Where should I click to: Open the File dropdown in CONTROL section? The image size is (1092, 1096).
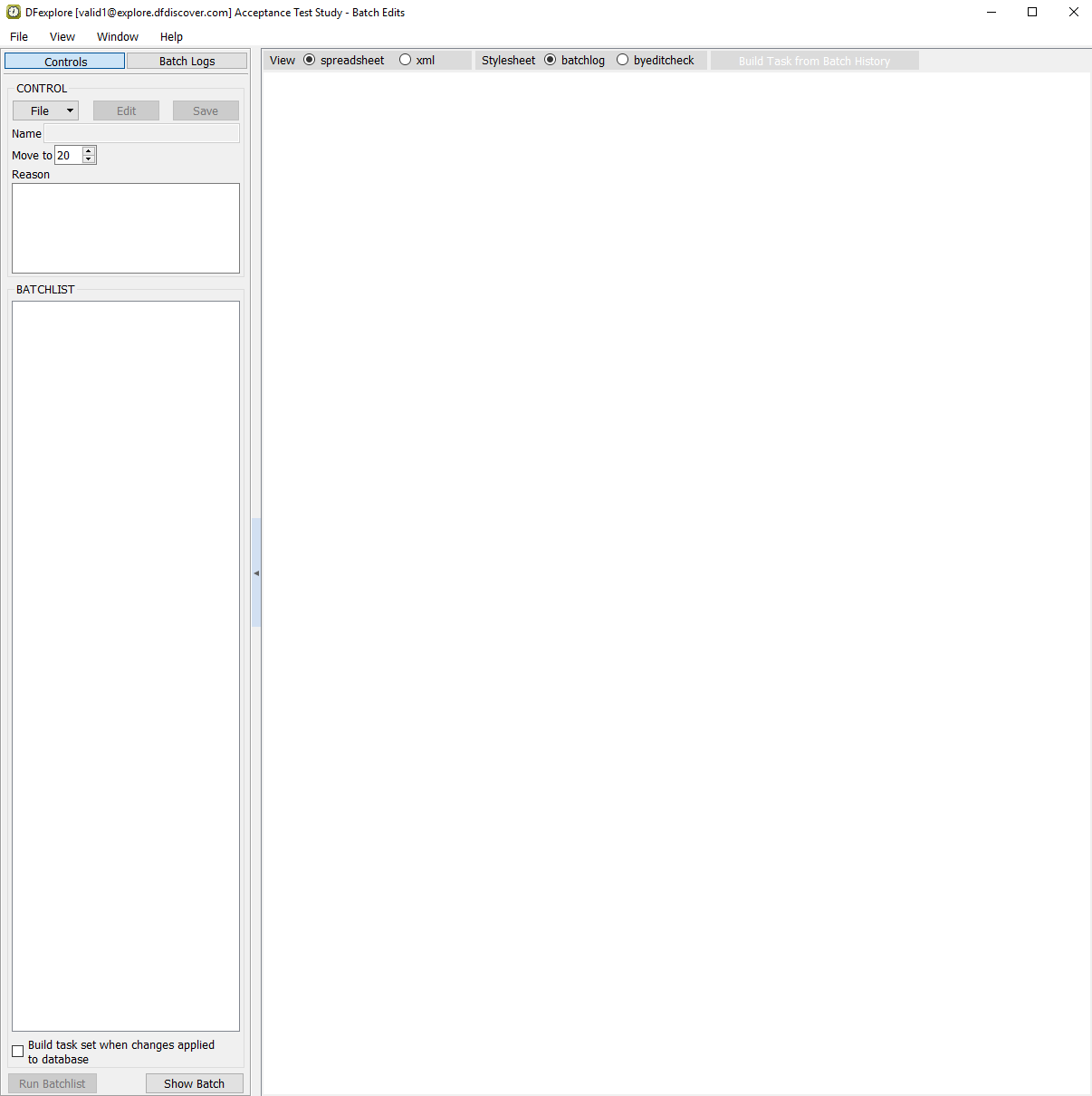point(45,111)
